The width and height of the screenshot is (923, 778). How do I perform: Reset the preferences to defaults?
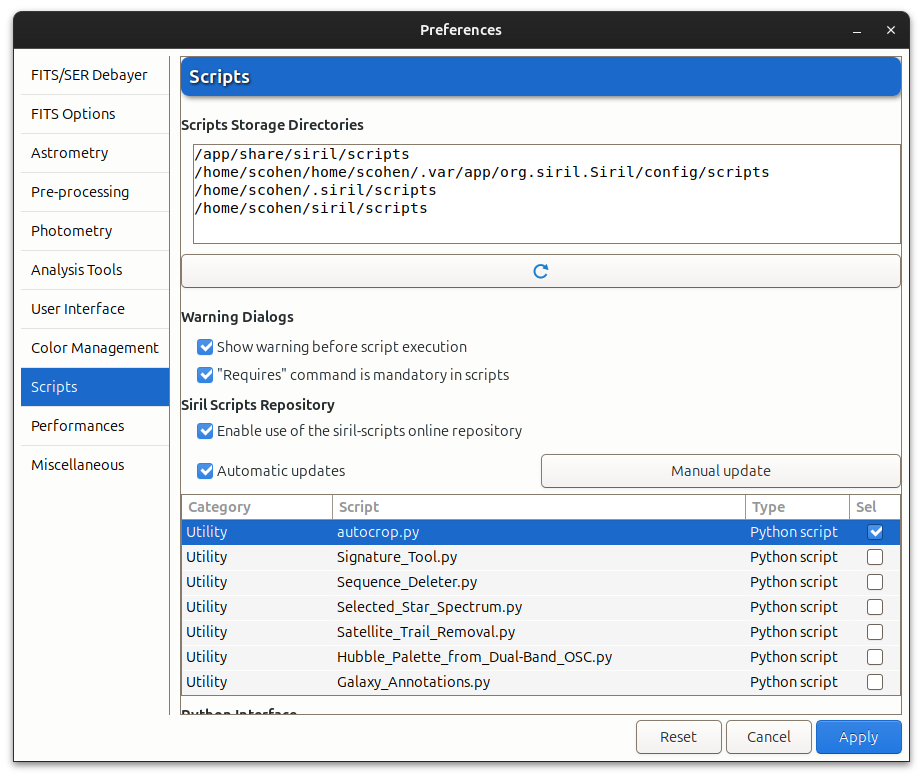[678, 737]
